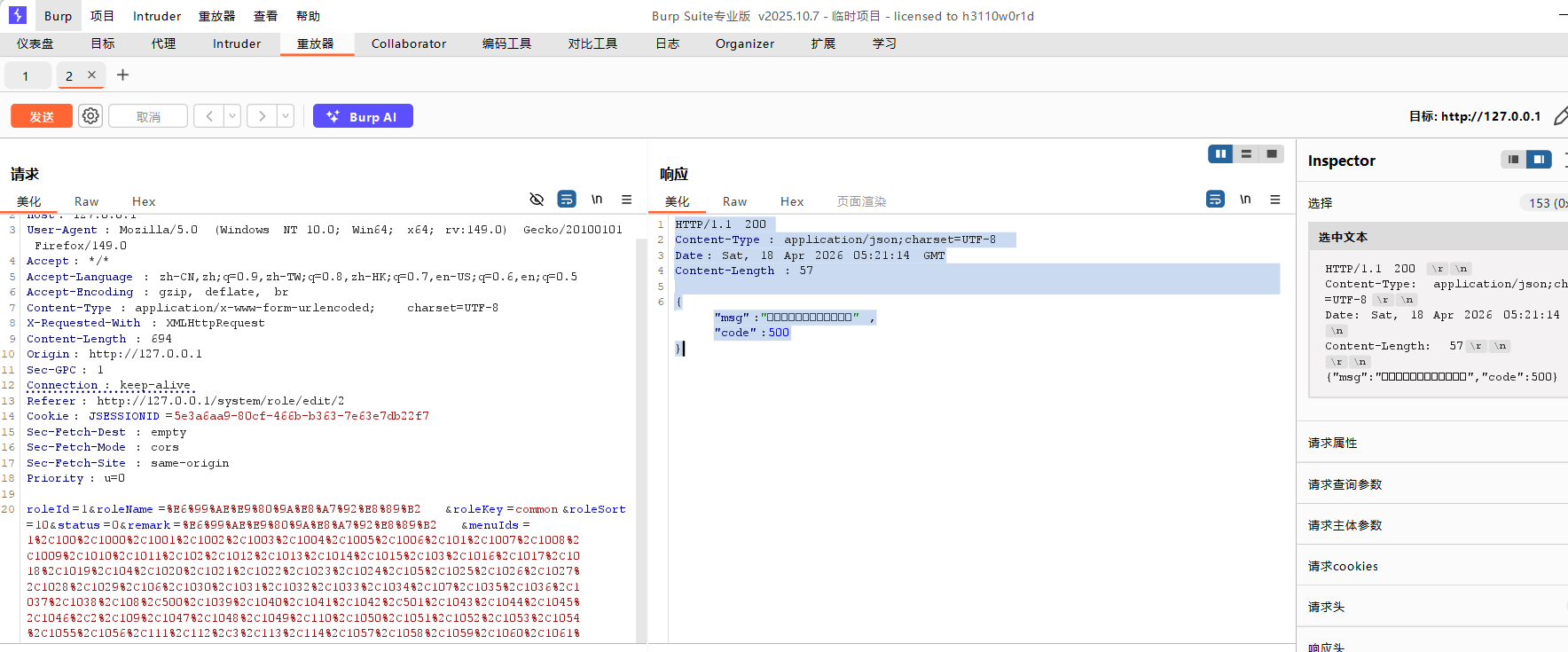The image size is (1568, 652).
Task: Switch to 扩展 extensions tab
Action: 823,43
